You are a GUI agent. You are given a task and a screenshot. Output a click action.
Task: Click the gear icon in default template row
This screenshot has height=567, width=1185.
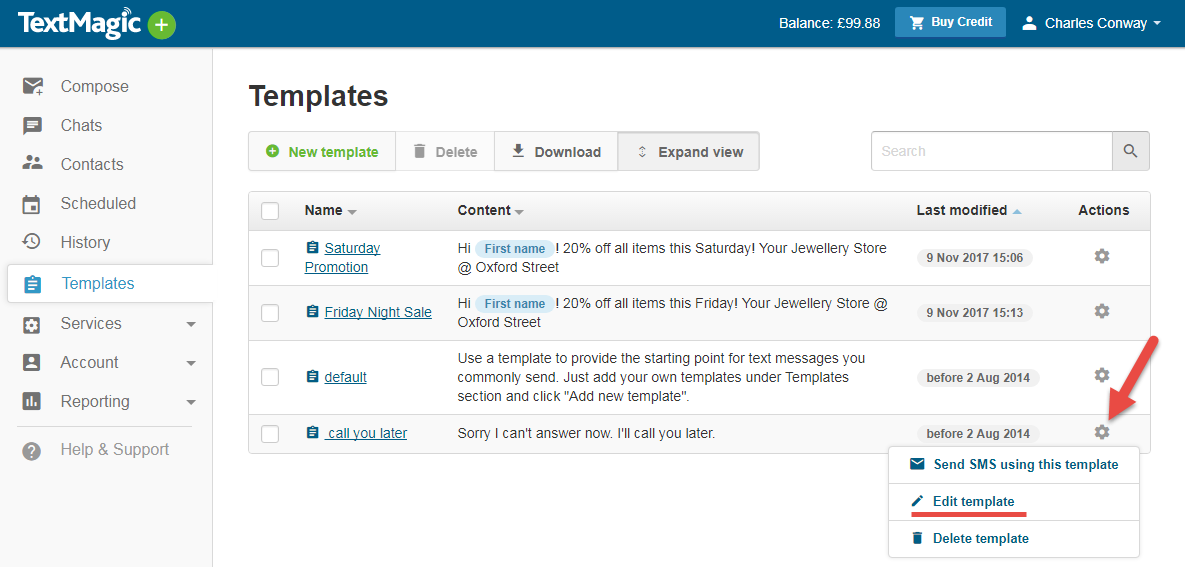click(x=1101, y=375)
